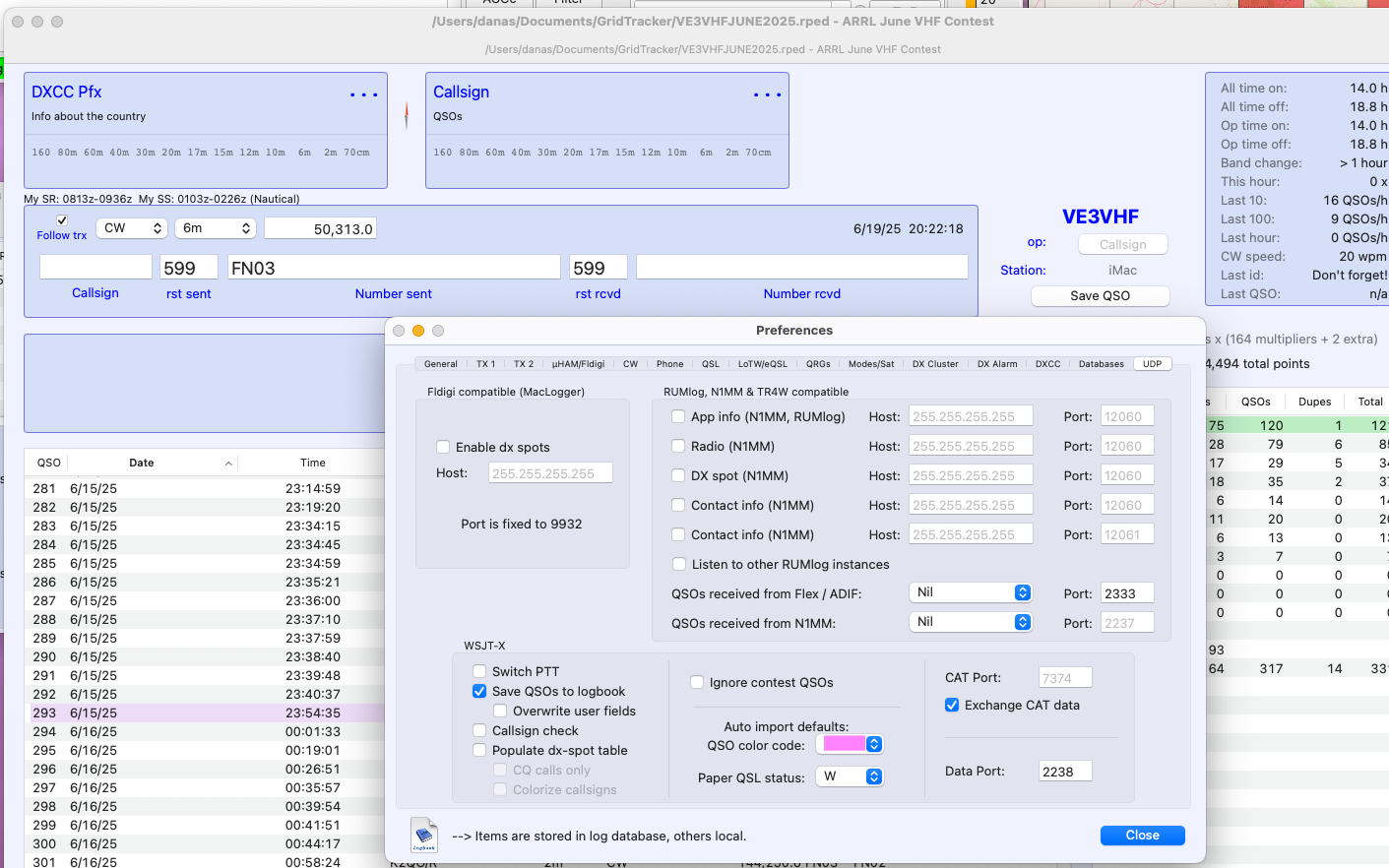Check Listen to other RUMlog instances
Screen dimensions: 1389x868
click(679, 565)
